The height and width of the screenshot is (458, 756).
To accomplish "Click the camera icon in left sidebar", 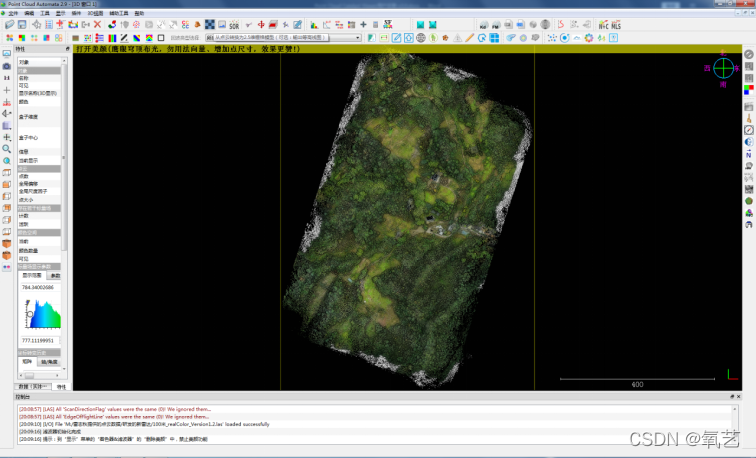I will coord(7,66).
